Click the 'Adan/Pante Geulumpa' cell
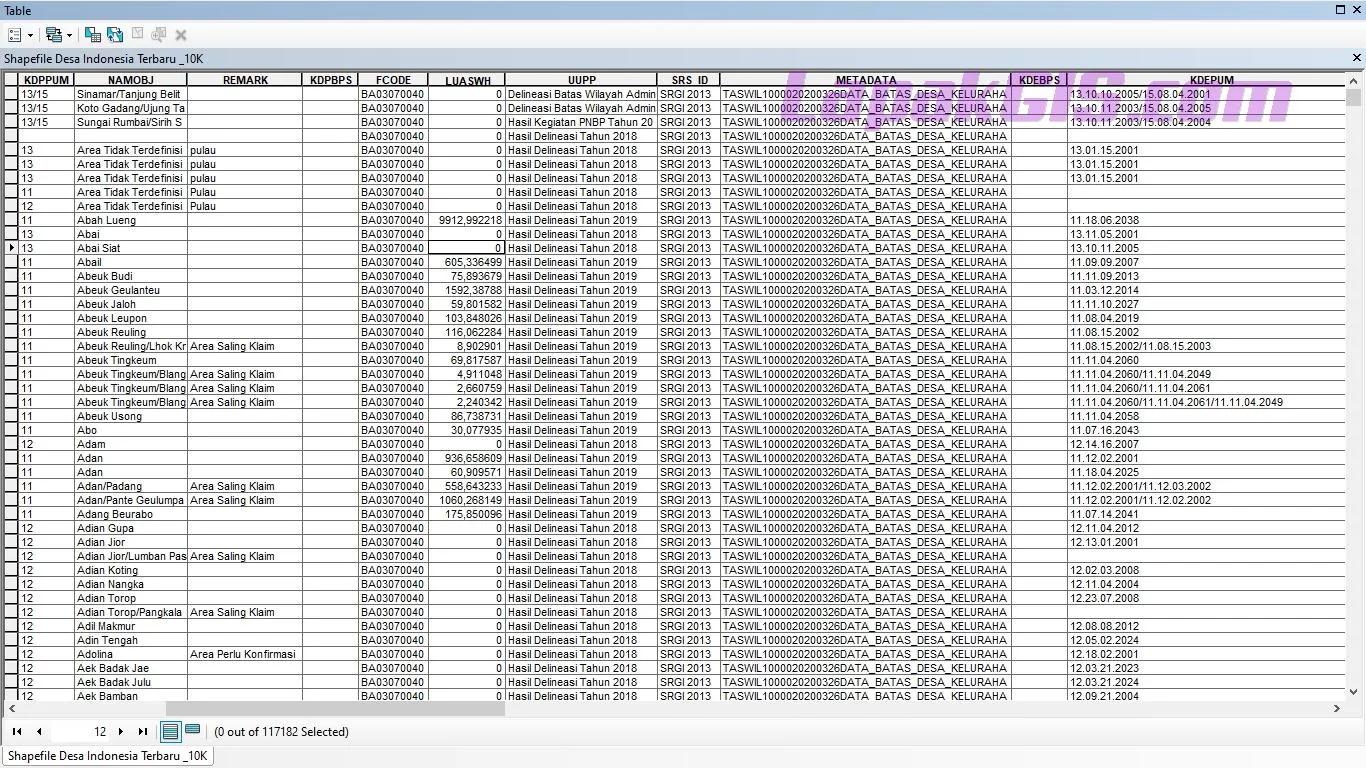Image resolution: width=1366 pixels, height=768 pixels. [x=131, y=500]
